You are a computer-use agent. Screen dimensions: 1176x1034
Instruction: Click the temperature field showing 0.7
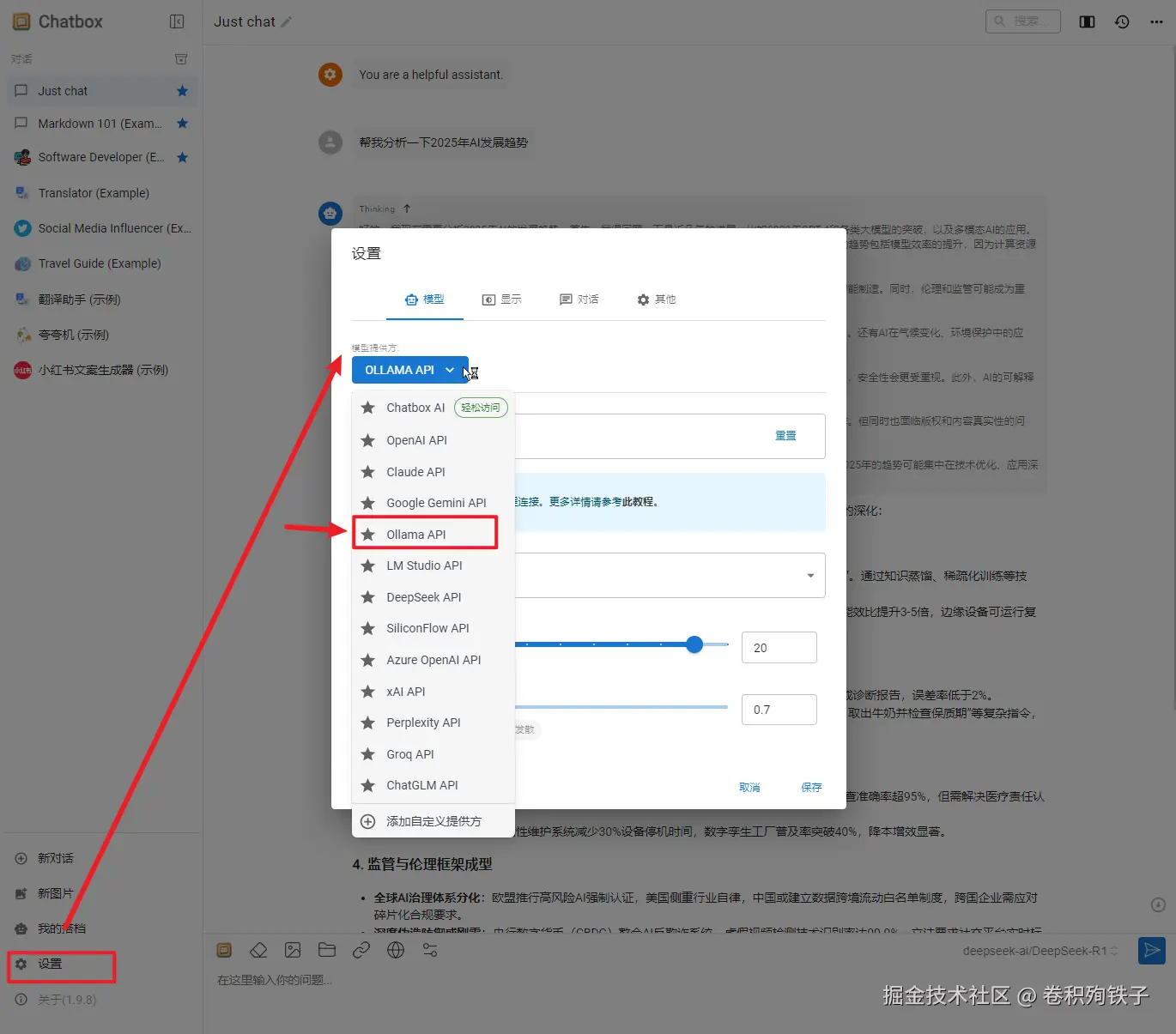click(x=779, y=710)
